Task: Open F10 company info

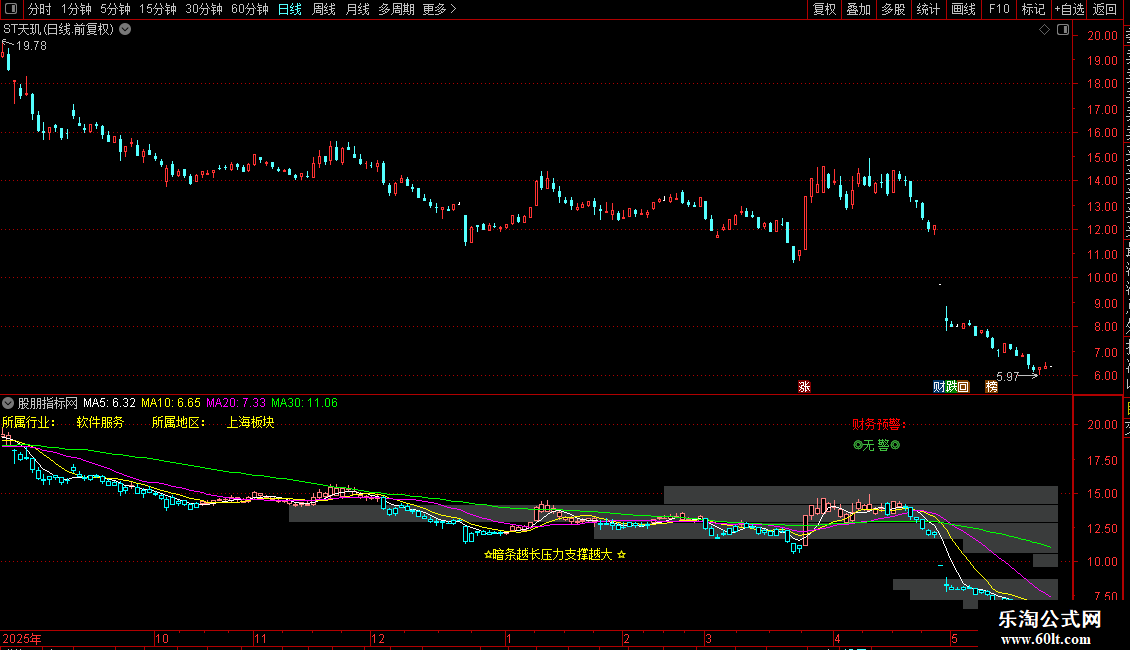Action: tap(999, 9)
